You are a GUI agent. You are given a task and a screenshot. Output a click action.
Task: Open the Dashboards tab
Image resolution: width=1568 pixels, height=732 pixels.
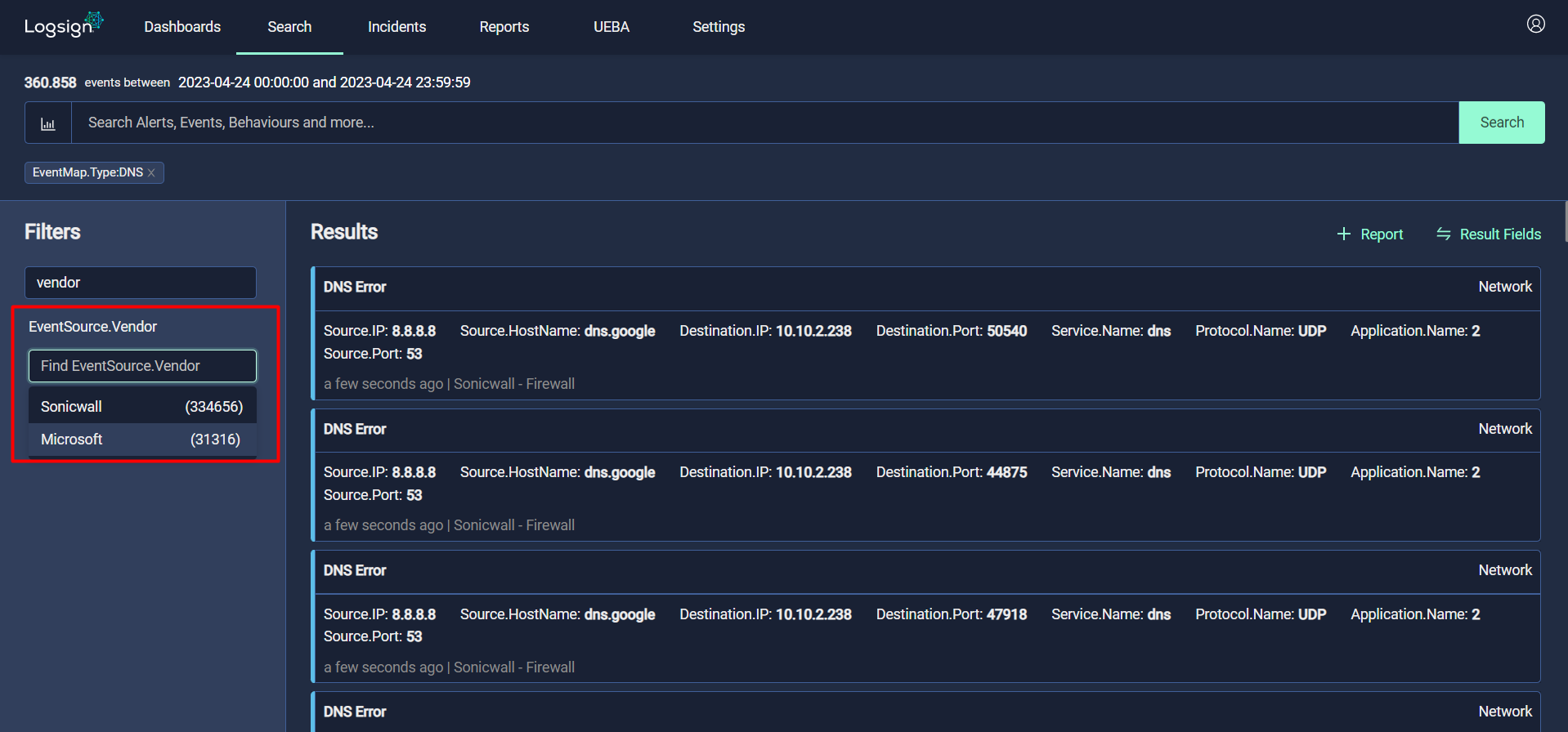point(182,27)
